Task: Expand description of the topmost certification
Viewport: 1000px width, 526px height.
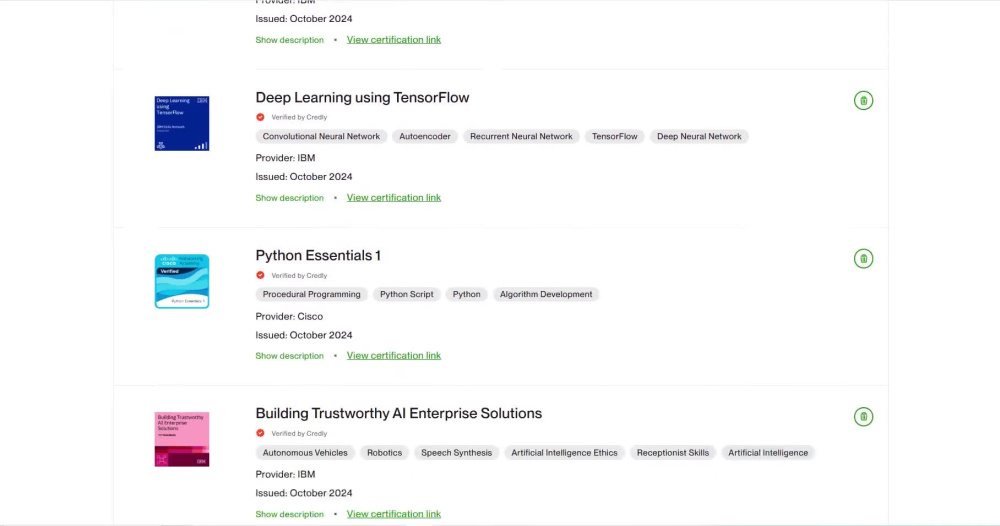Action: click(x=290, y=40)
